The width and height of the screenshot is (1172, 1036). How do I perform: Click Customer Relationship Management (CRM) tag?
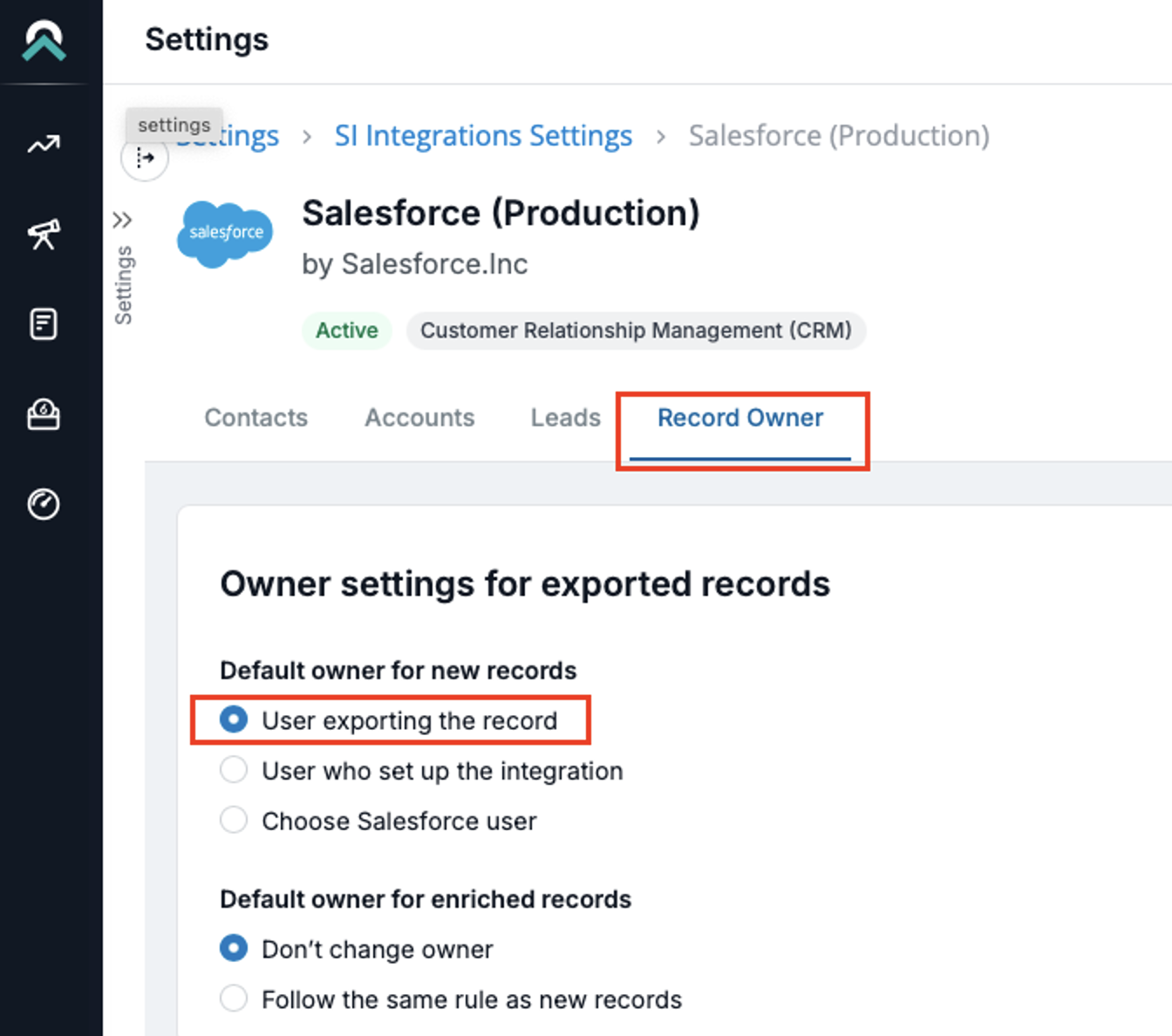[x=636, y=331]
